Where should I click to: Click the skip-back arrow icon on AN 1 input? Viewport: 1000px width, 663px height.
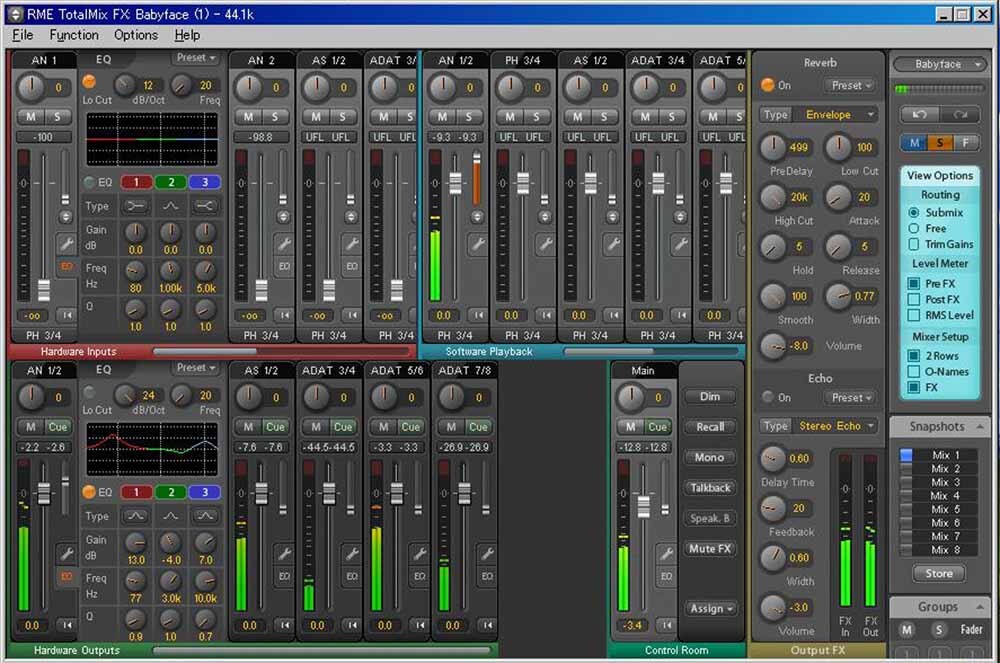click(66, 315)
